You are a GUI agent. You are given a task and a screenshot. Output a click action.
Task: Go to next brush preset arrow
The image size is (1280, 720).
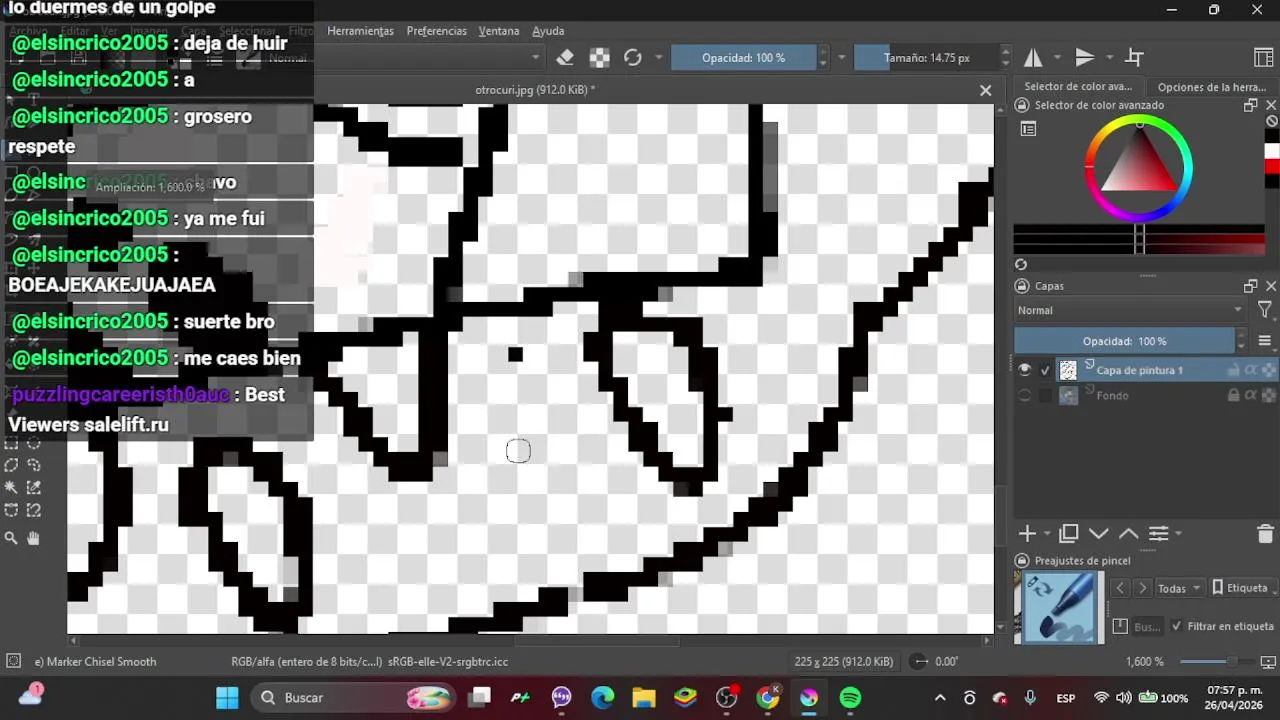click(x=1142, y=588)
